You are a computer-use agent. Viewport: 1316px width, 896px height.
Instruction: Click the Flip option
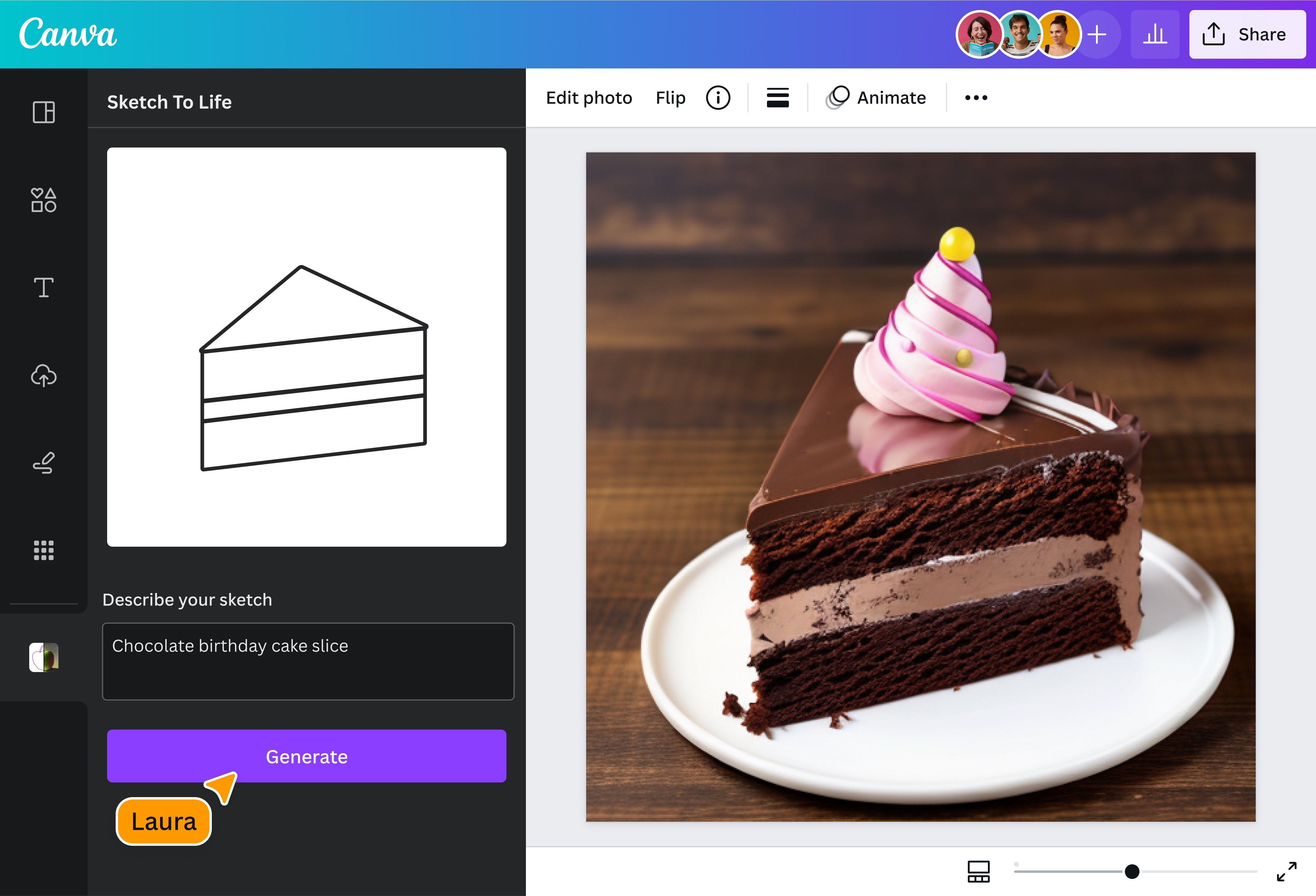(670, 97)
